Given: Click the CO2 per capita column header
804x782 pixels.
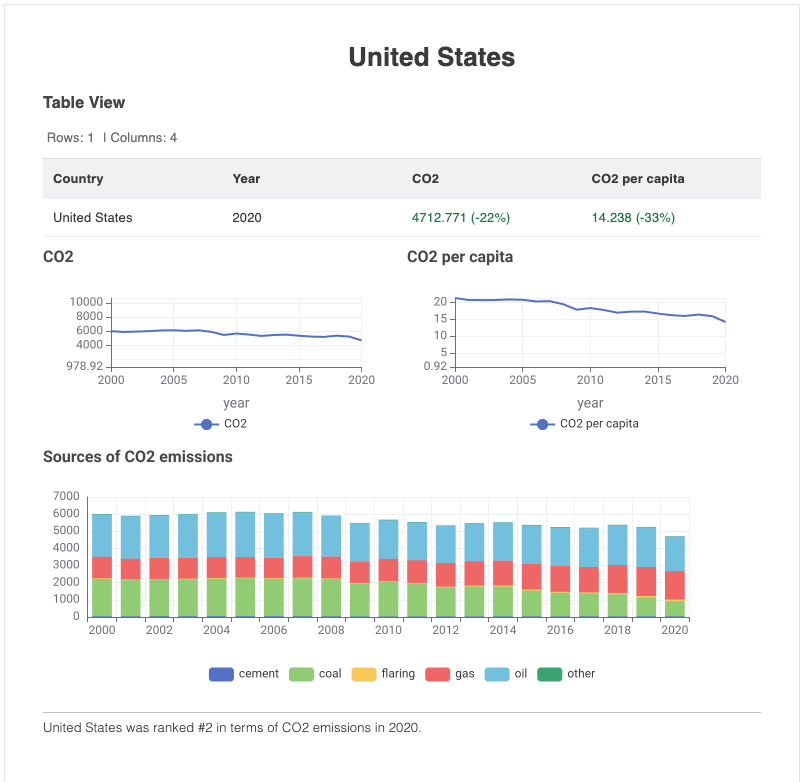Looking at the screenshot, I should point(637,178).
